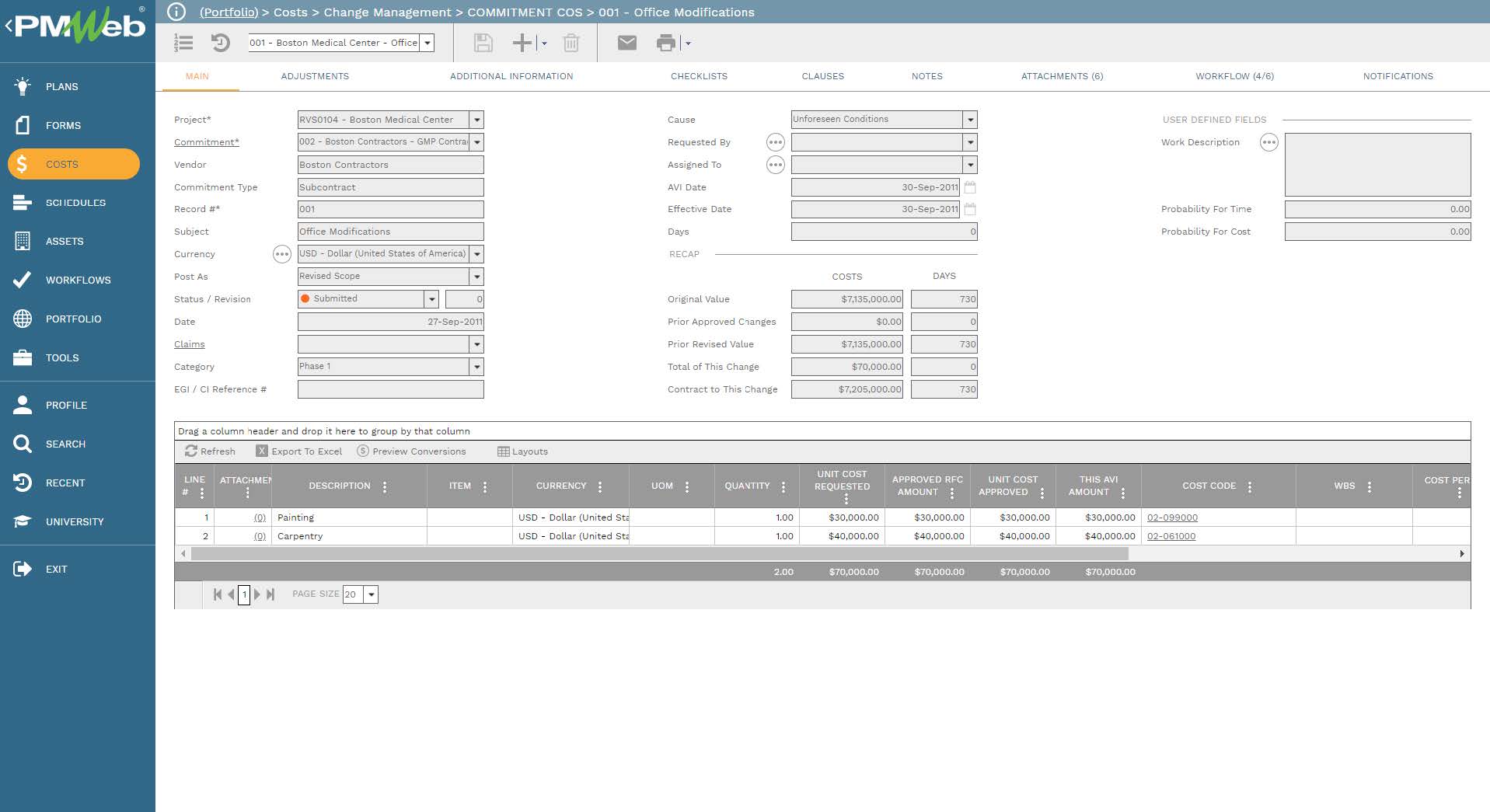The height and width of the screenshot is (812, 1490).
Task: Click the Email envelope icon
Action: coord(627,43)
